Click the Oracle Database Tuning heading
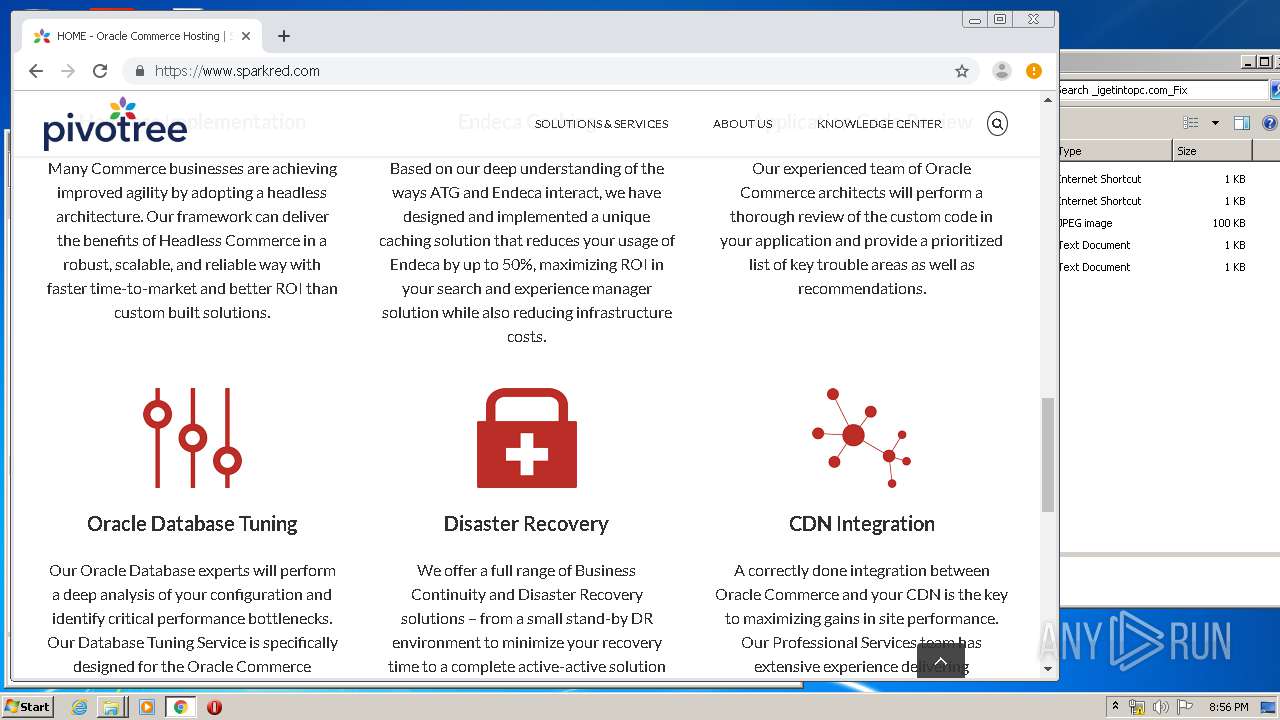The height and width of the screenshot is (720, 1280). click(192, 524)
